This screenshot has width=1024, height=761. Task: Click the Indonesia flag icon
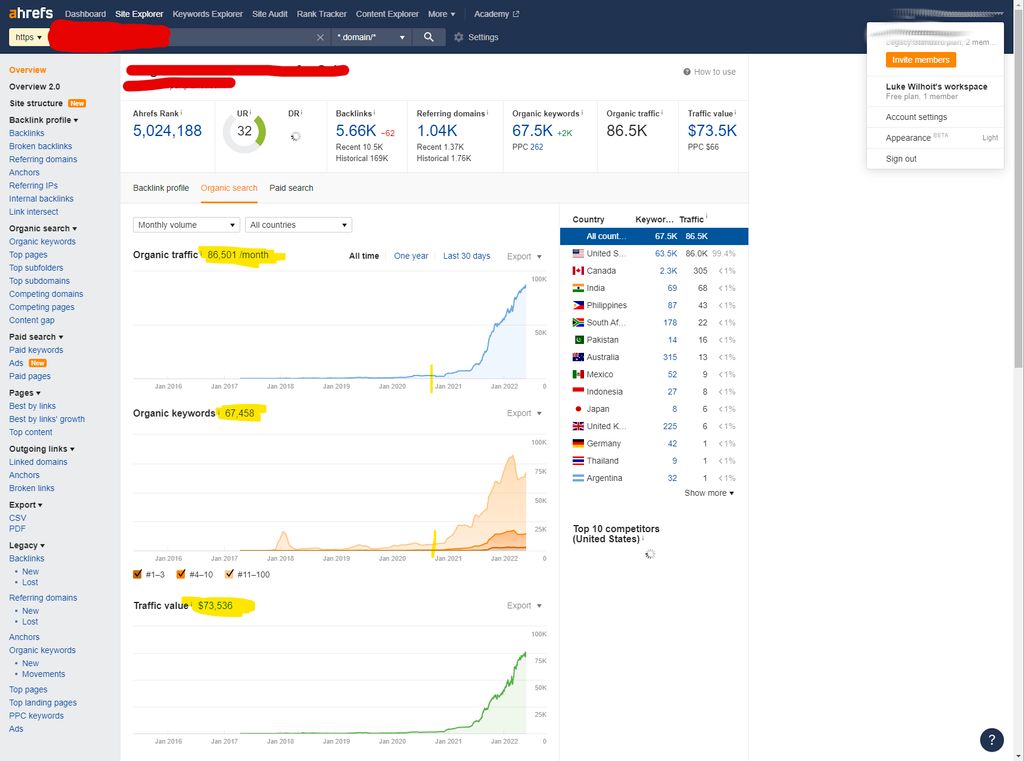pyautogui.click(x=578, y=391)
